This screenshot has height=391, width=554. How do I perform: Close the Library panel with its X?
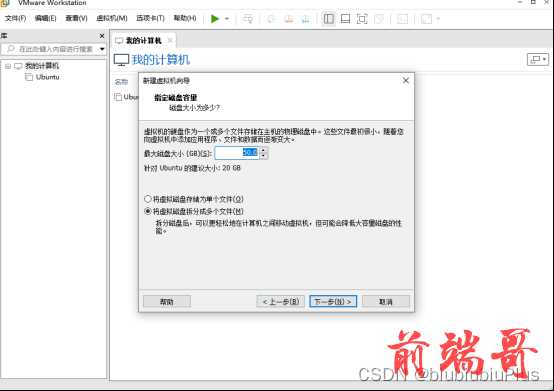(102, 36)
